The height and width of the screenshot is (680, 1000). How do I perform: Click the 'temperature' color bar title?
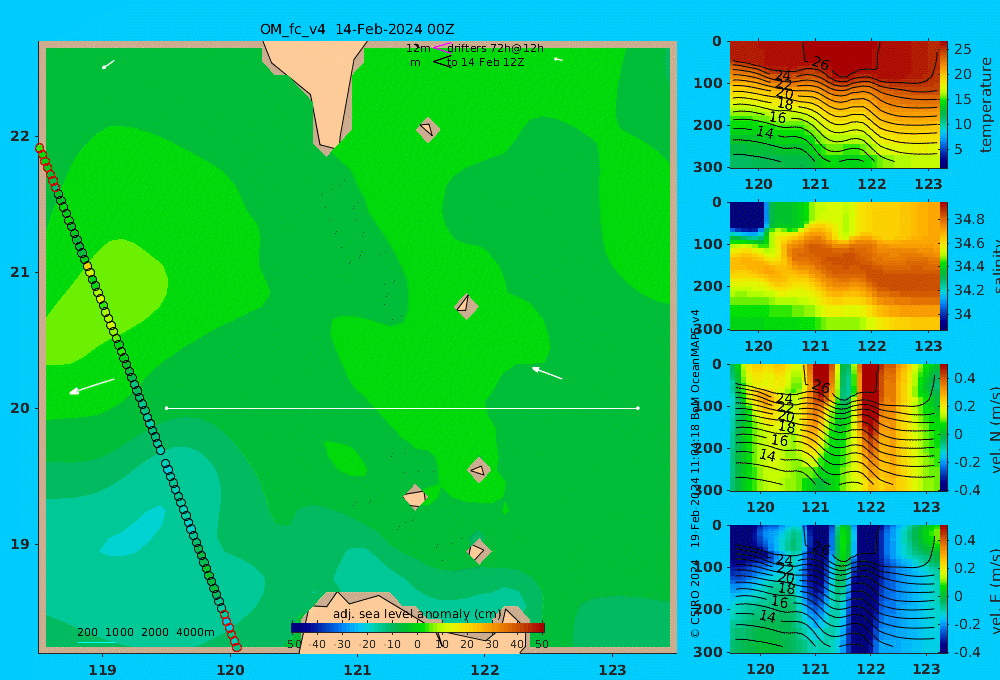[987, 105]
